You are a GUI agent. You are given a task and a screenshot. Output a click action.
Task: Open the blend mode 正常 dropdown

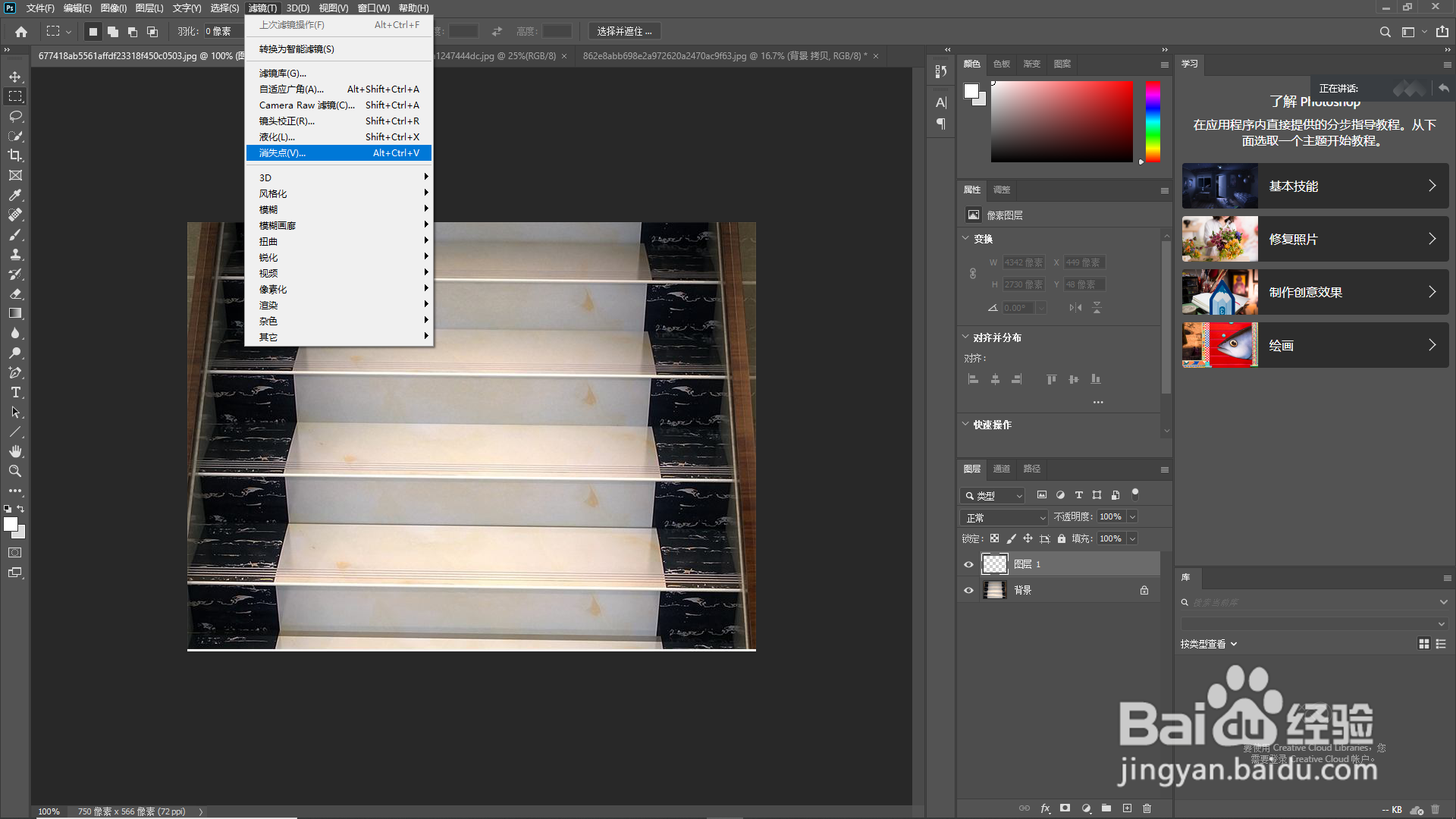click(x=1005, y=517)
